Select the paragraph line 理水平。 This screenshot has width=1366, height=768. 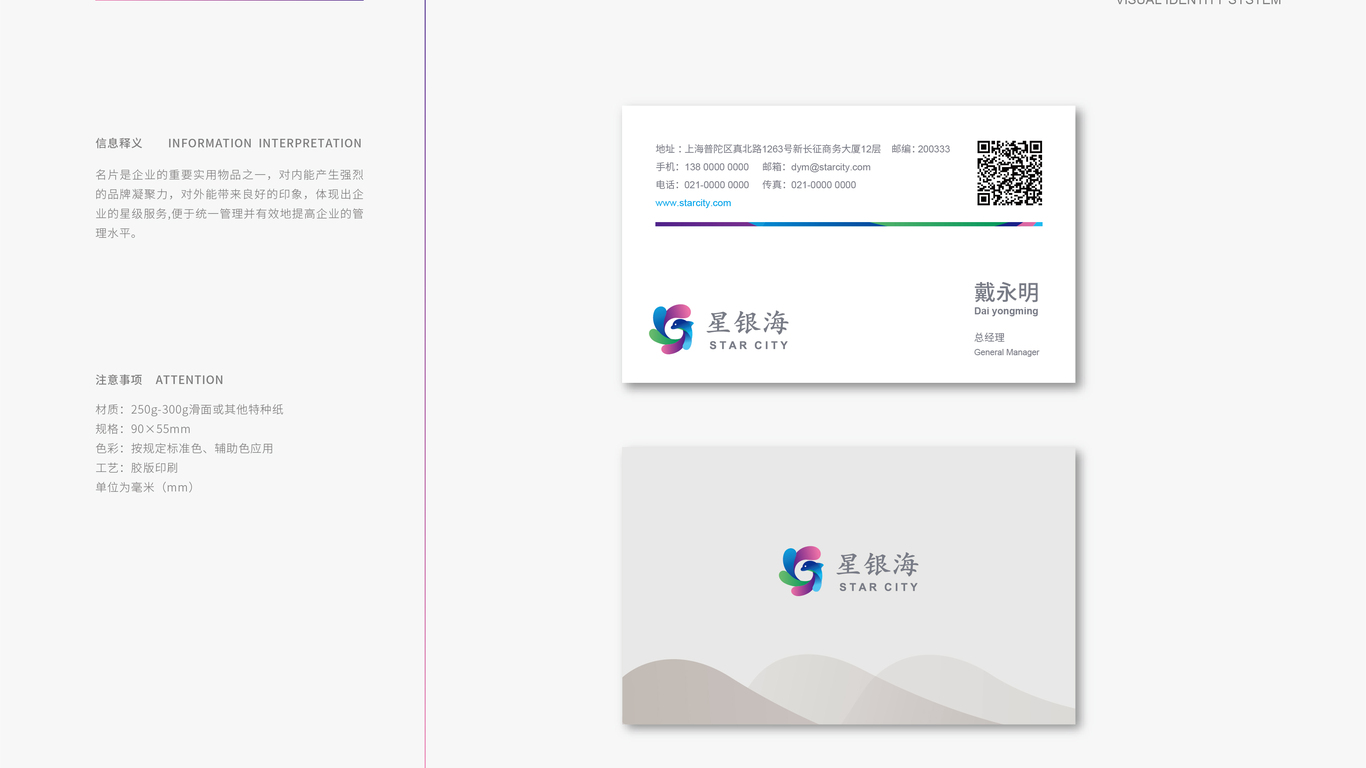tap(117, 233)
